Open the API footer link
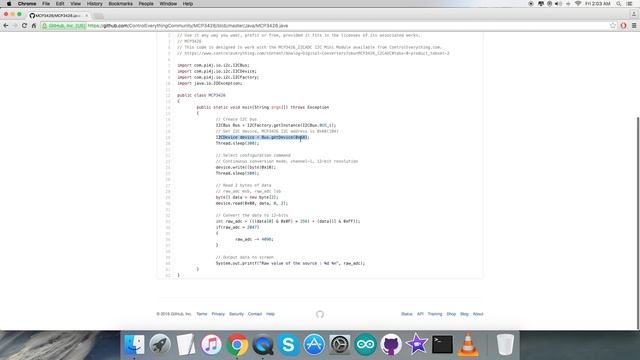 point(420,314)
